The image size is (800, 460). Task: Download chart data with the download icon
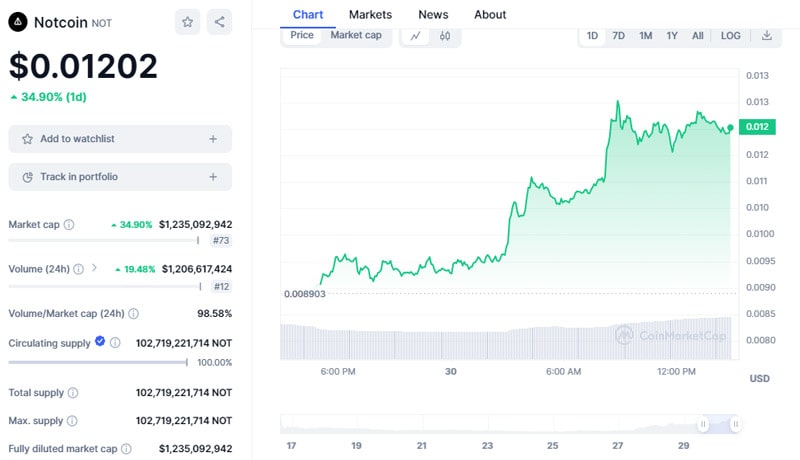(766, 36)
